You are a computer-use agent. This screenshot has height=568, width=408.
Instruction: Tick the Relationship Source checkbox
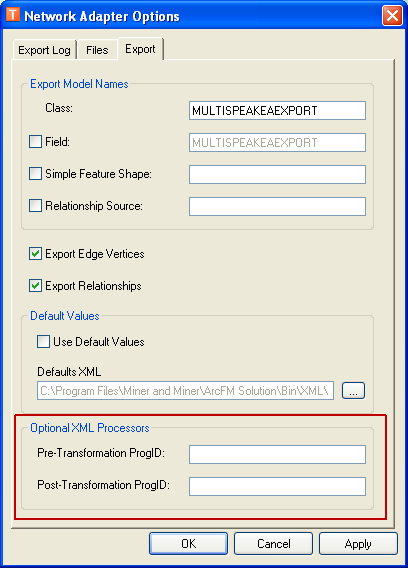(x=36, y=206)
